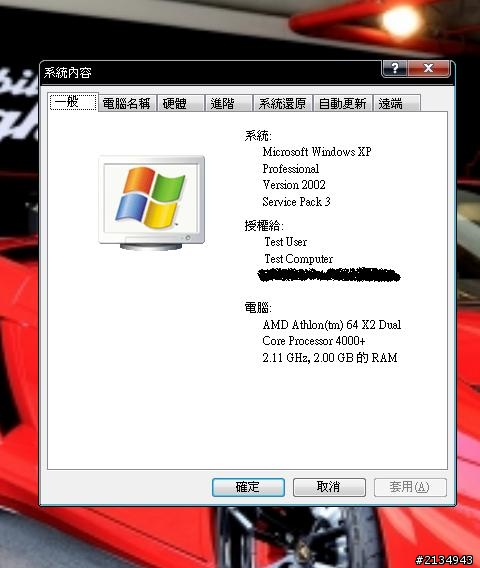480x568 pixels.
Task: Click the 取消 button
Action: (x=329, y=487)
